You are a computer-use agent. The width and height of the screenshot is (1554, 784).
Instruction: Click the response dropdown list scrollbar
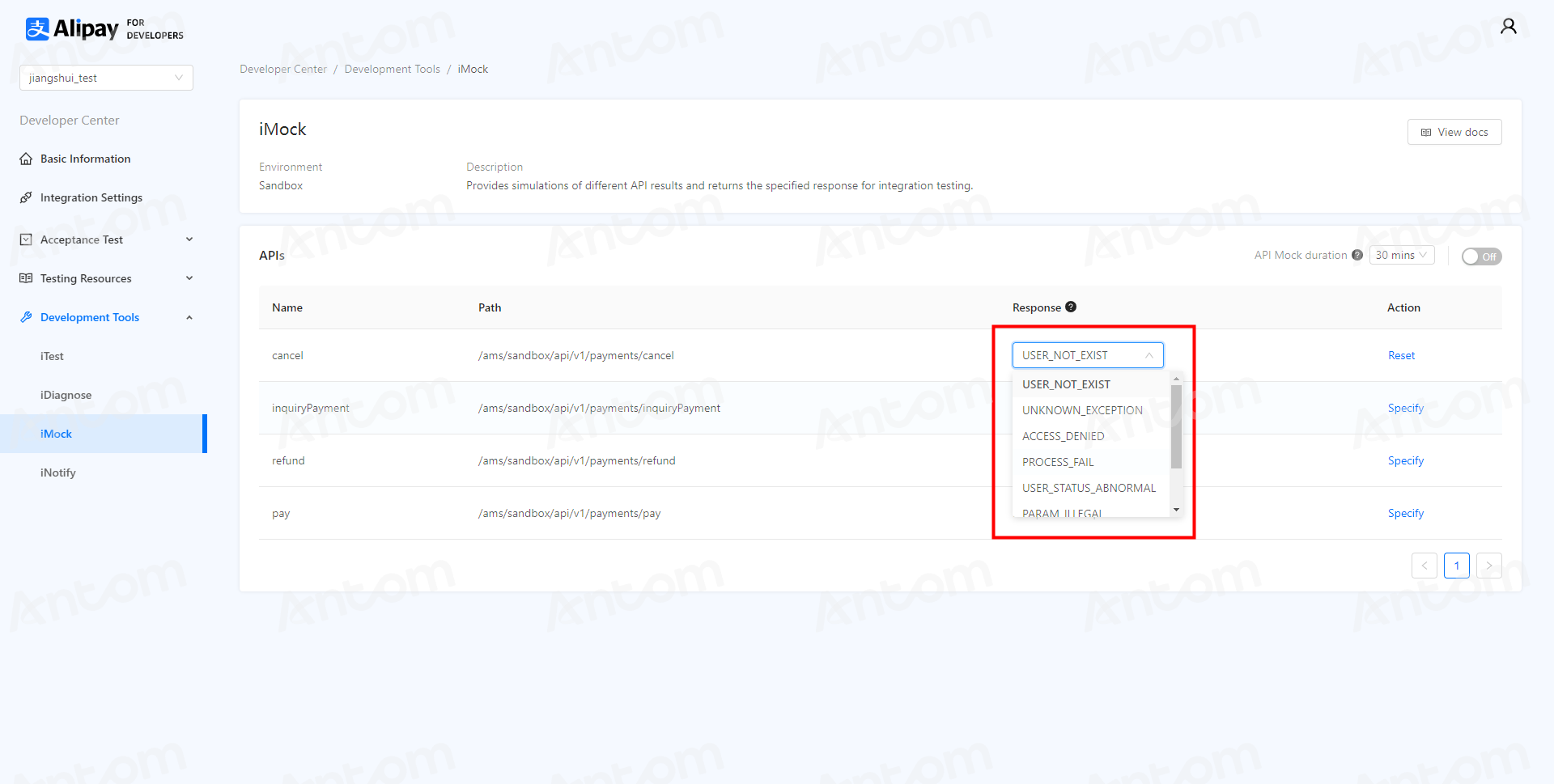pos(1176,426)
